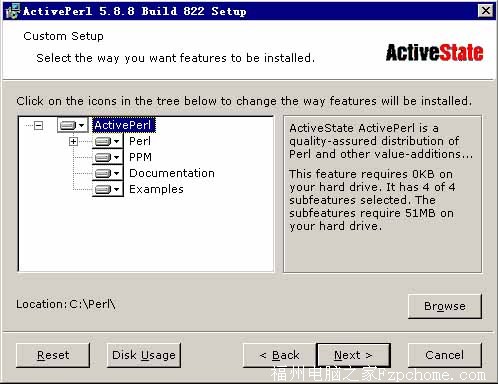The image size is (498, 384).
Task: Open the Documentation feature drive icon
Action: [x=107, y=173]
